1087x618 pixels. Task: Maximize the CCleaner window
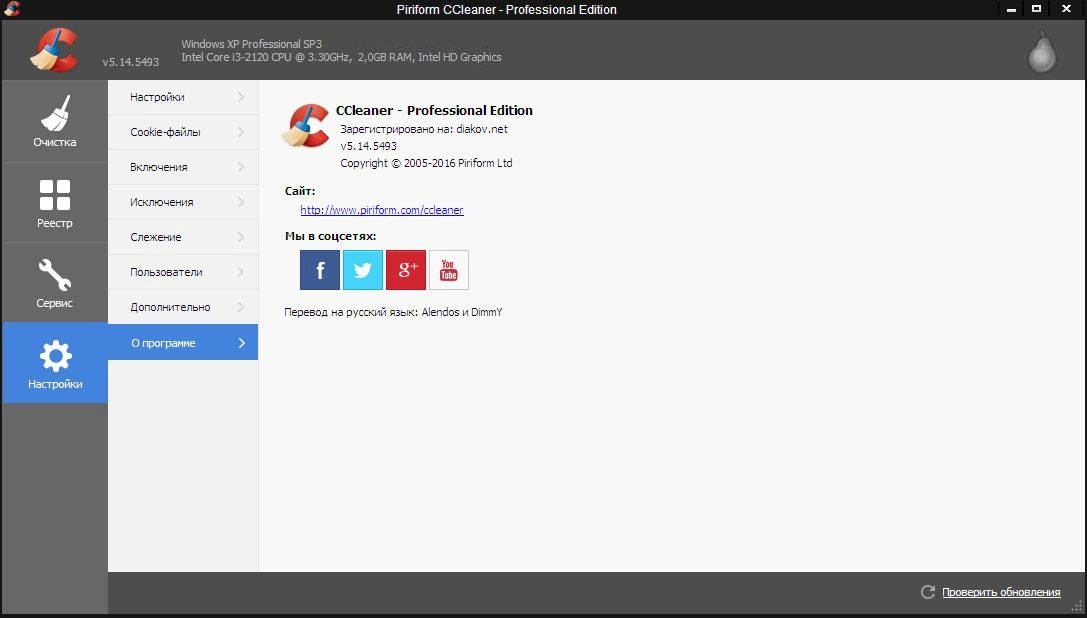coord(1036,9)
